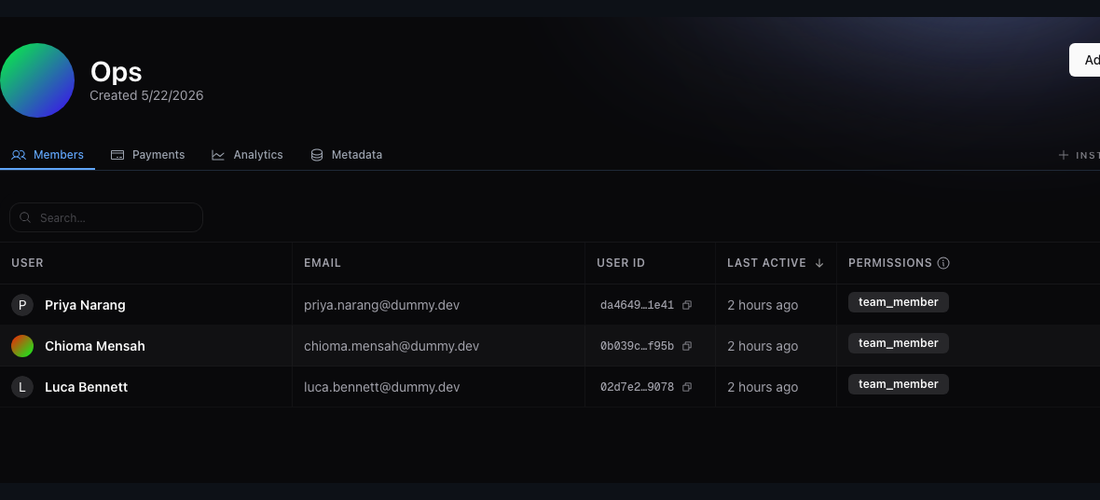Copy Priya Narang's user ID
The image size is (1100, 500).
[x=687, y=305]
